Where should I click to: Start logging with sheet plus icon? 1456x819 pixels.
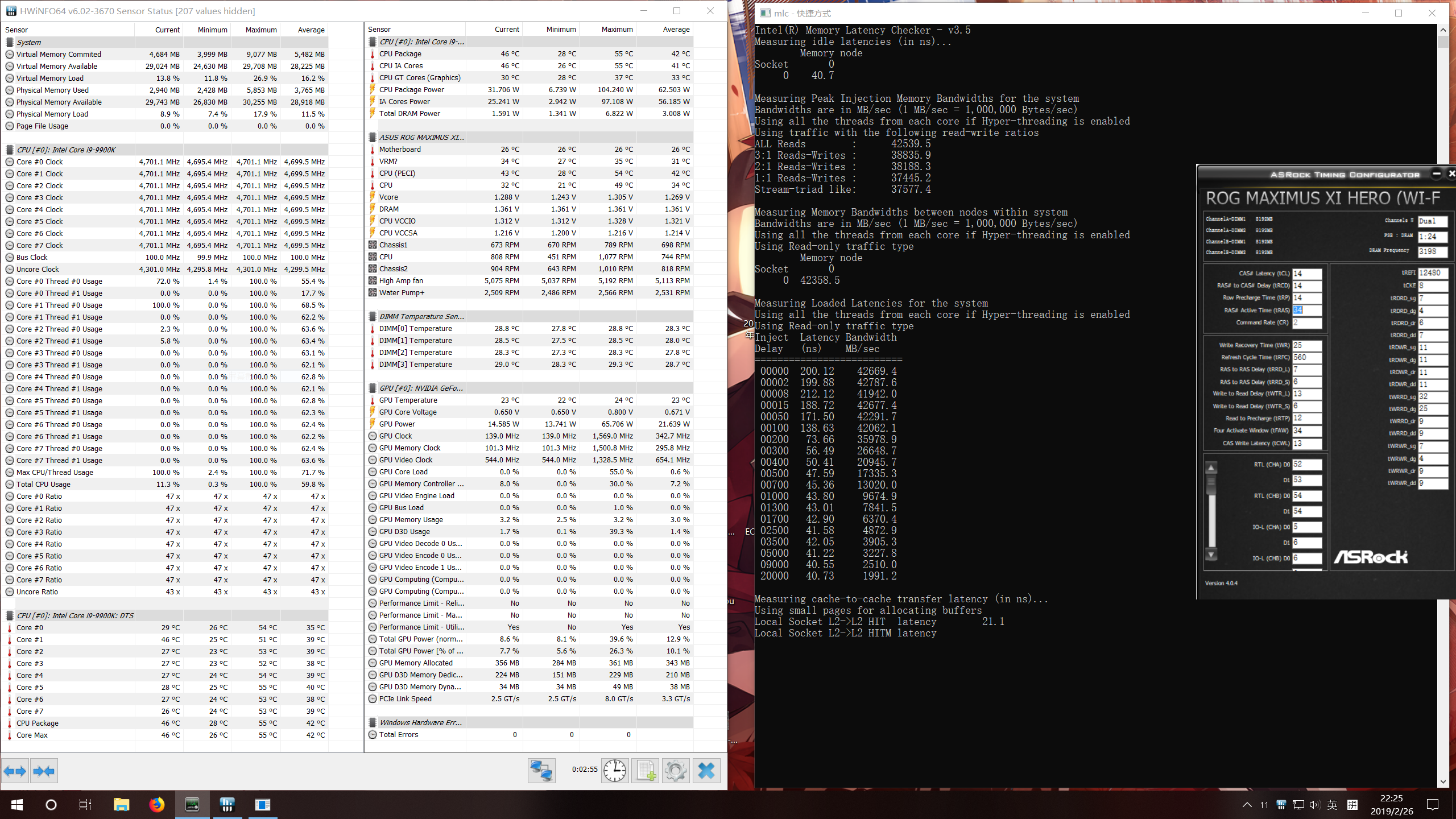(x=646, y=771)
